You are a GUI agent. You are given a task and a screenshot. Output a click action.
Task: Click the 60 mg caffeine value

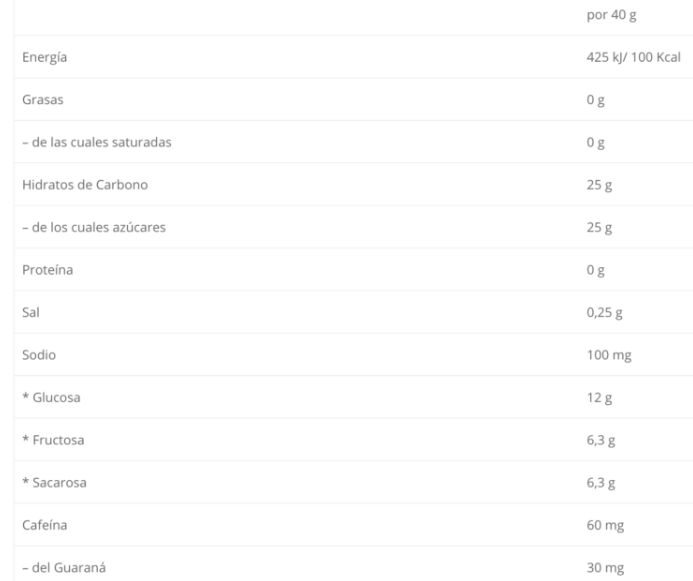605,525
